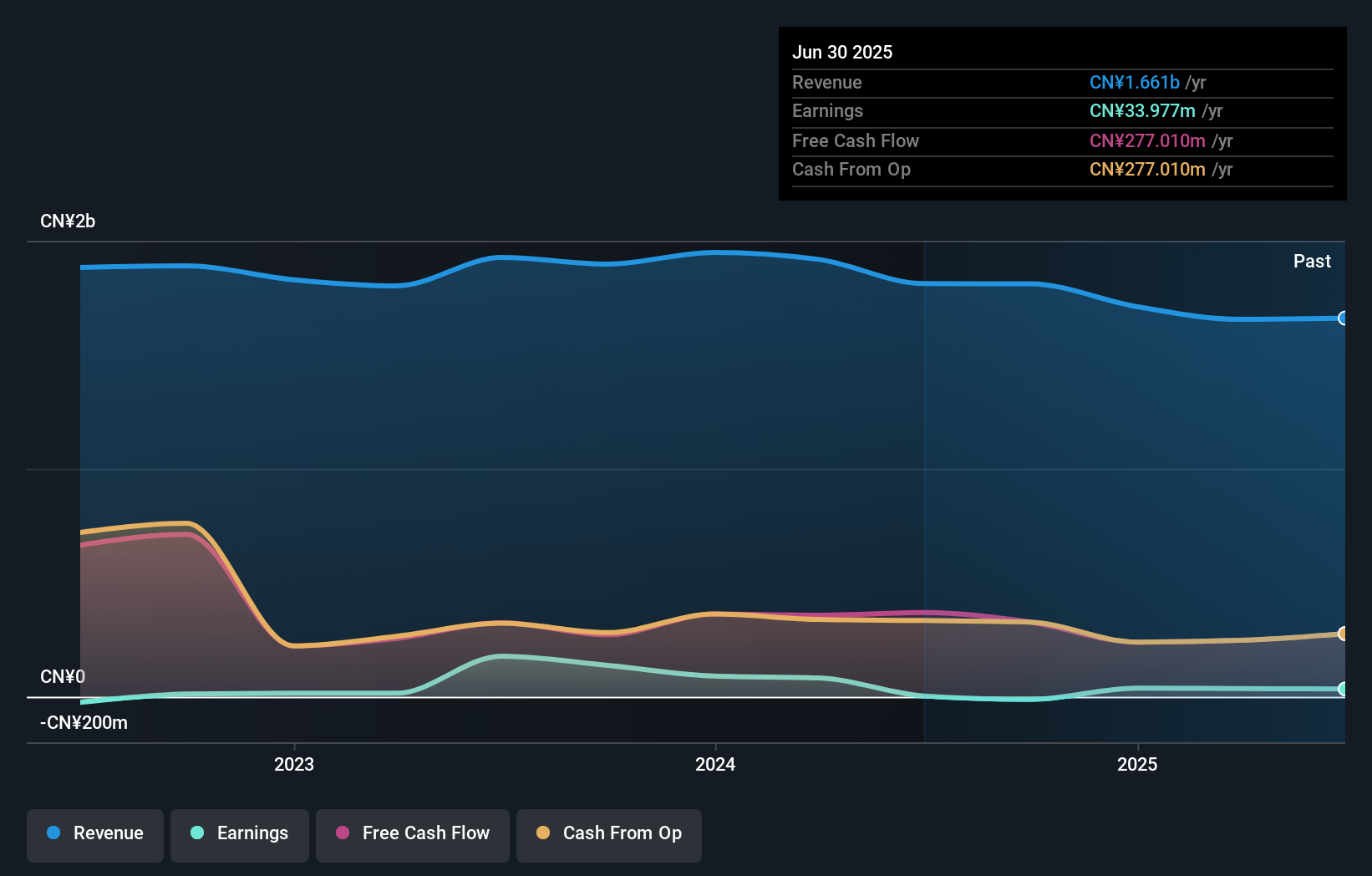Click the Free Cash Flow value in tooltip
Screen dimensions: 1372x876
tap(1147, 140)
